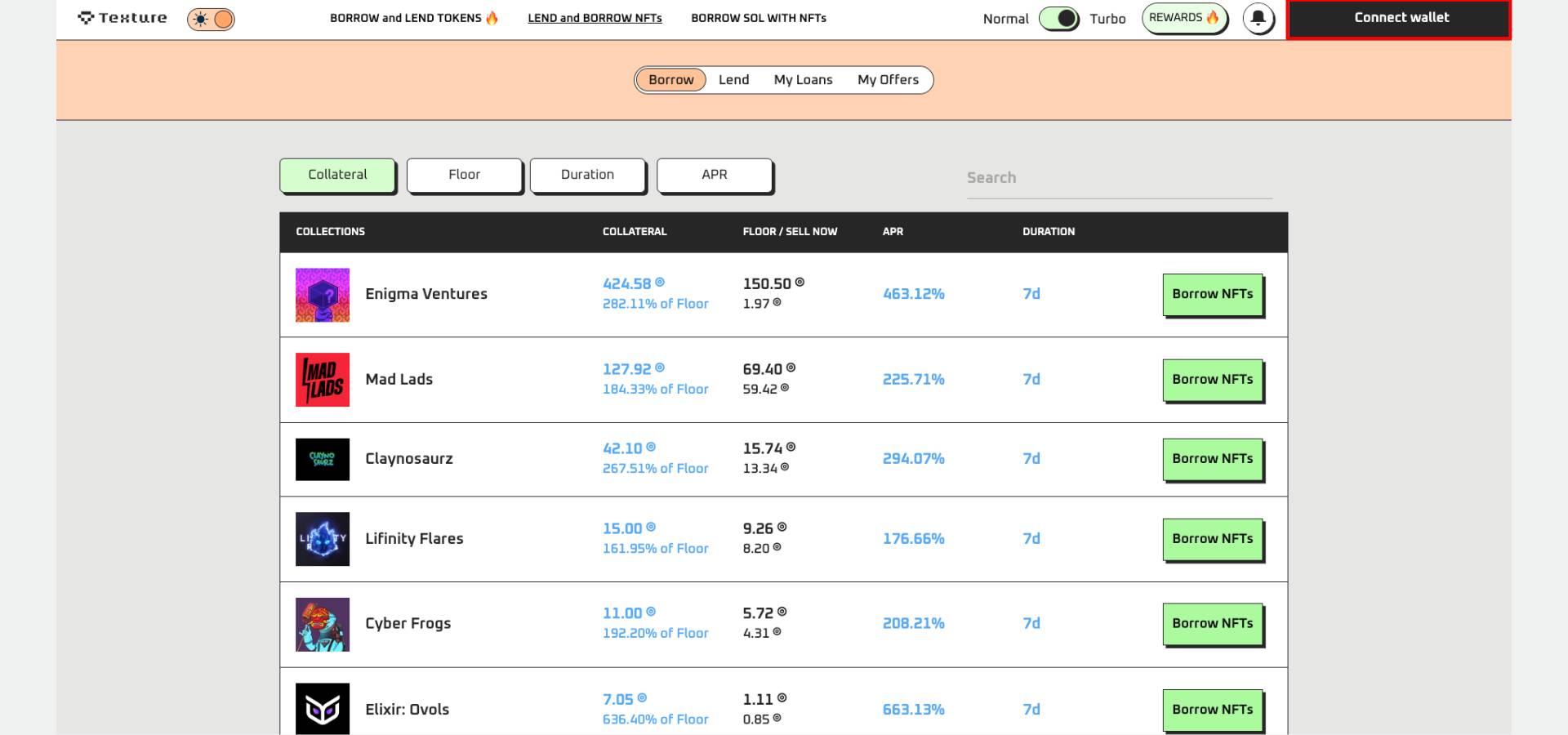Click the 7d duration for Mad Lads
Viewport: 1568px width, 735px height.
[1031, 380]
